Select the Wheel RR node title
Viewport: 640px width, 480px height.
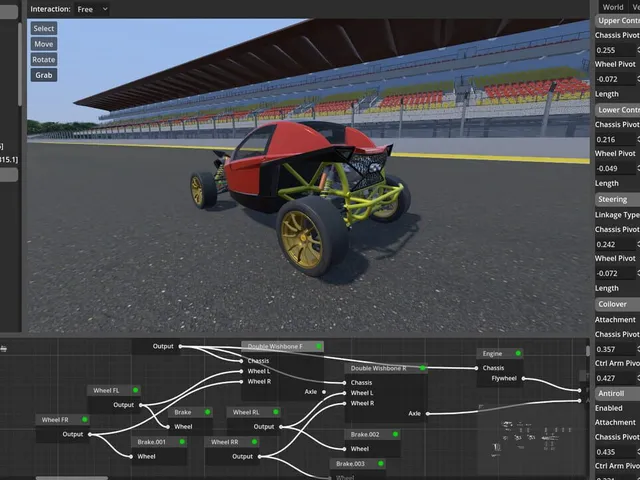tap(224, 442)
